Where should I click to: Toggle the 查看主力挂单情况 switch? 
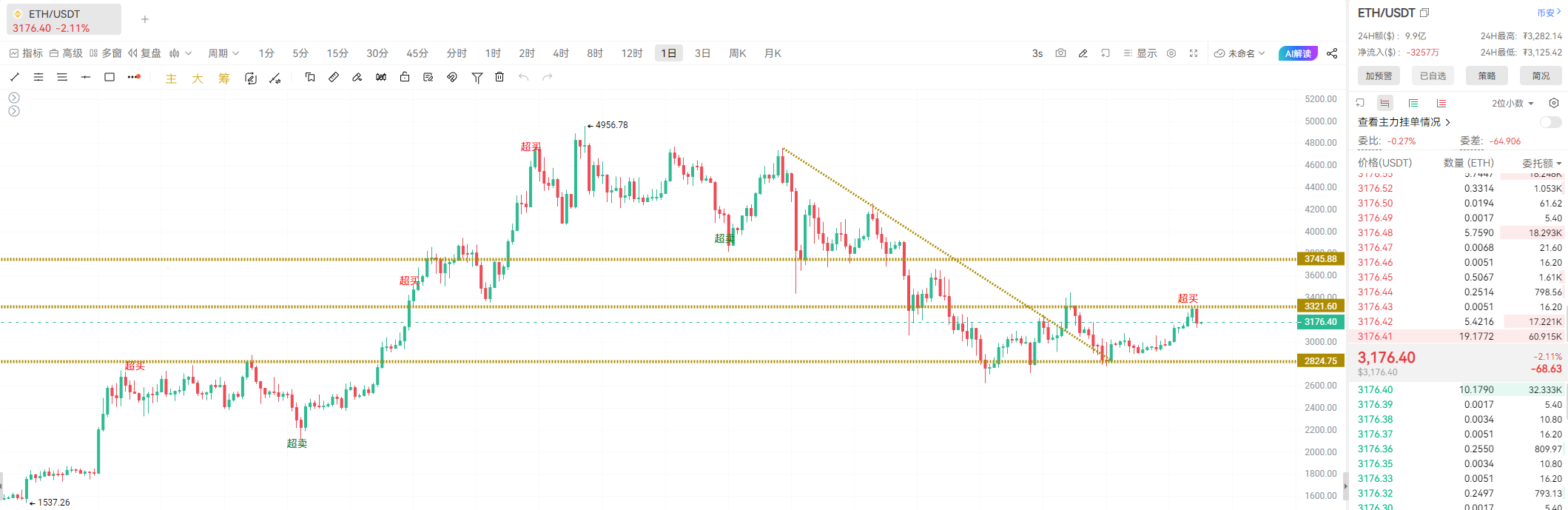click(x=1550, y=122)
